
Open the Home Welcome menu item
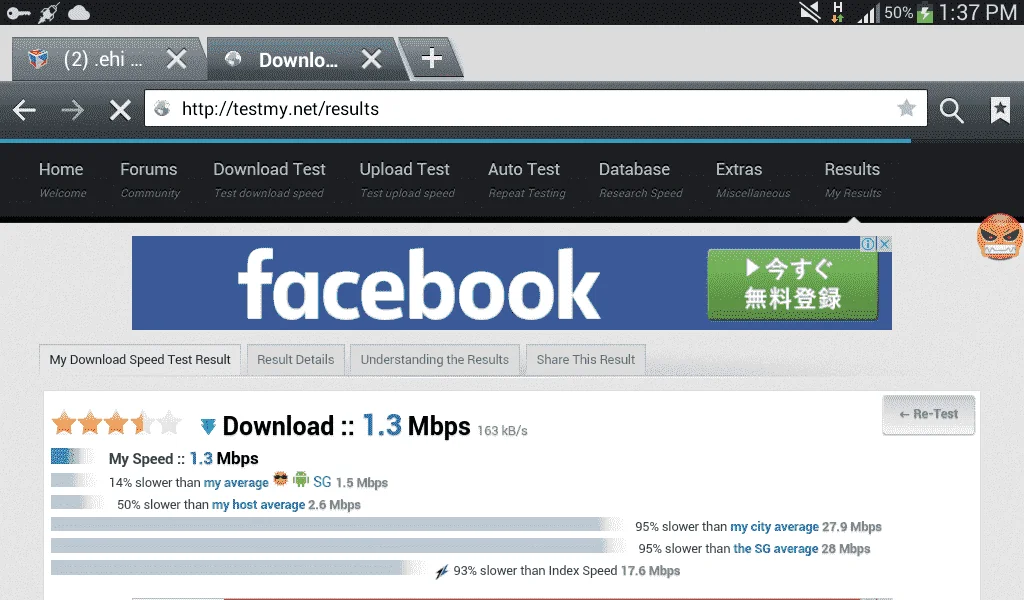(62, 180)
